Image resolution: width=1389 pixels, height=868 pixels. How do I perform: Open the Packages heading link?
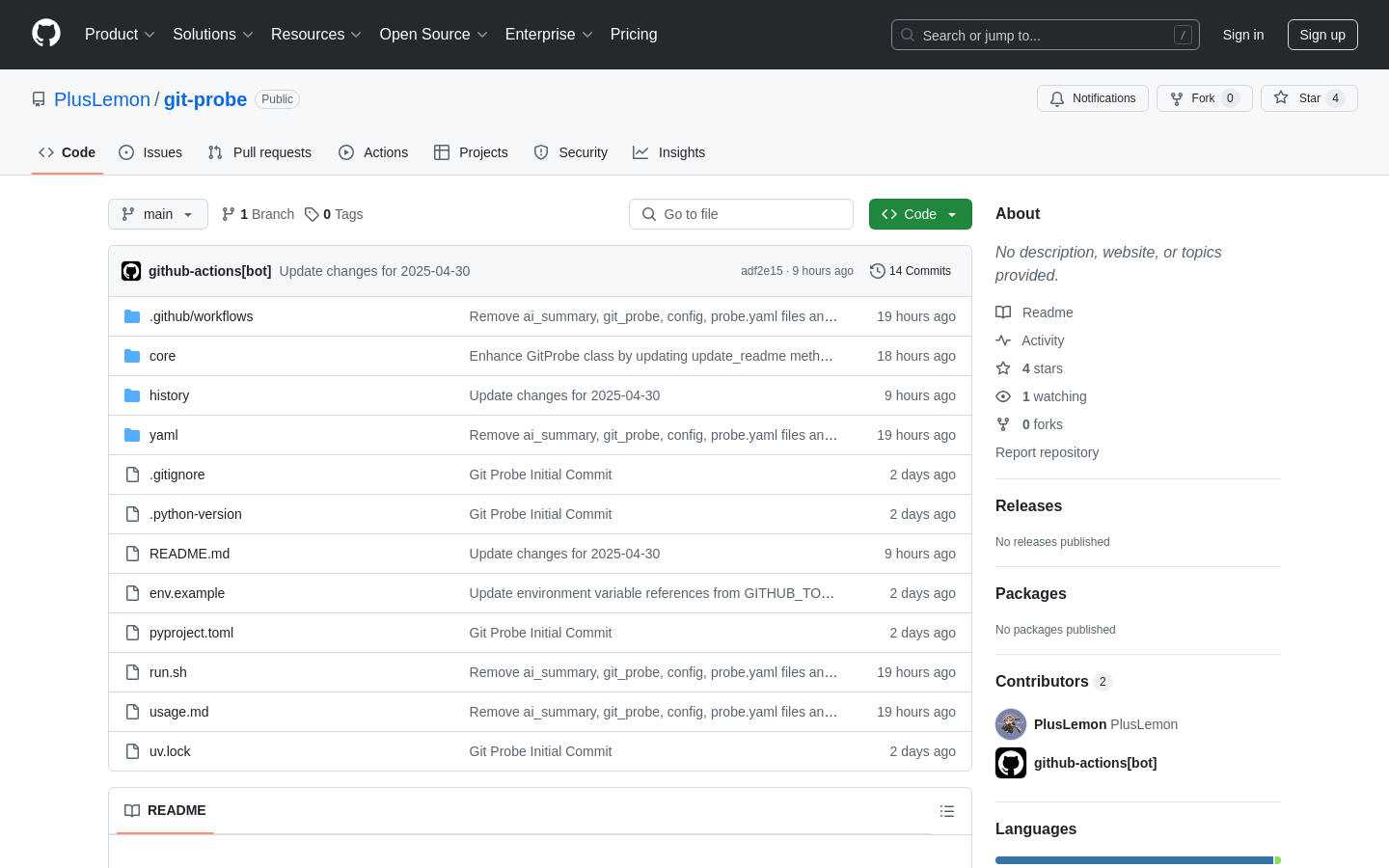[x=1031, y=594]
